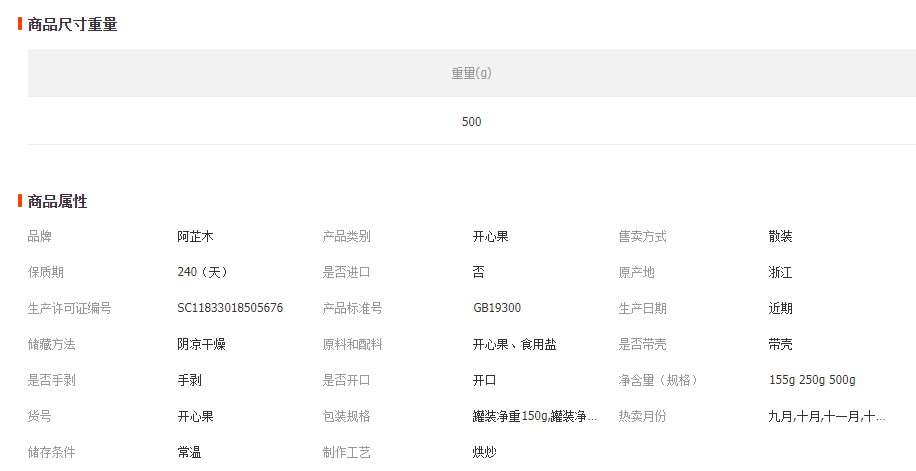Click the 商品尺寸重量 section heading

point(72,25)
